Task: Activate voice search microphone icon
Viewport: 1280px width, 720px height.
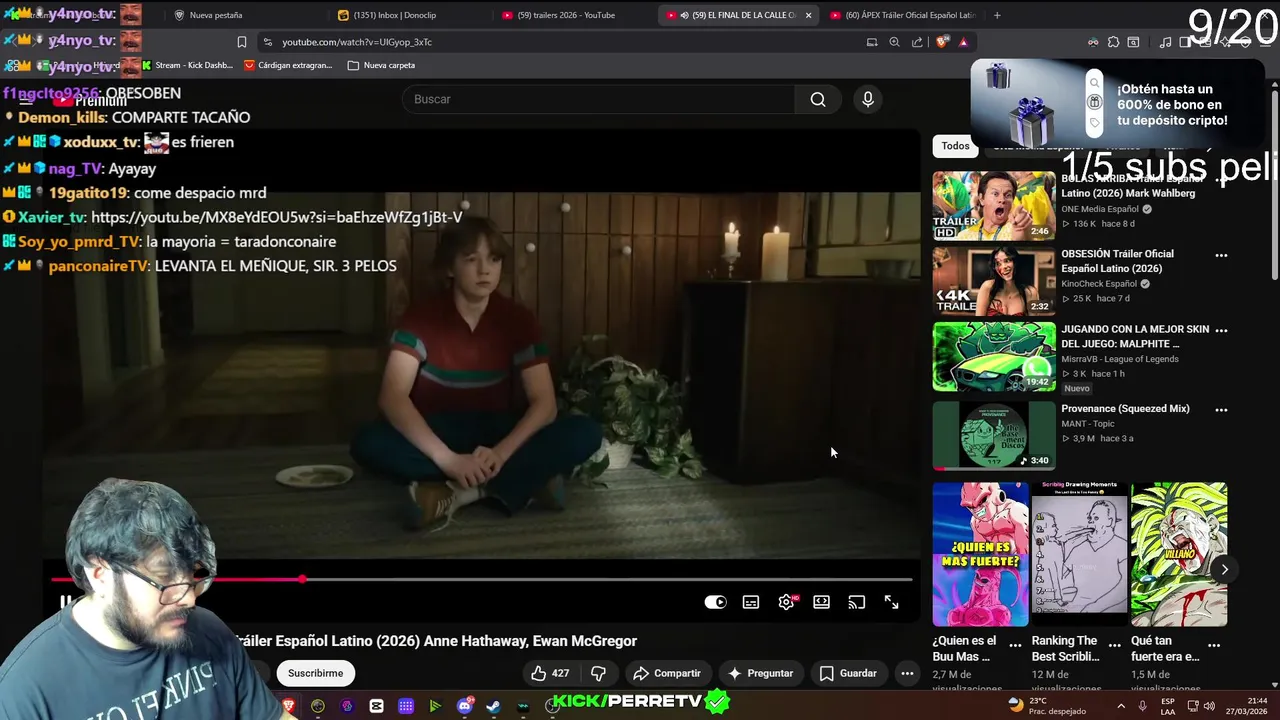Action: 868,99
